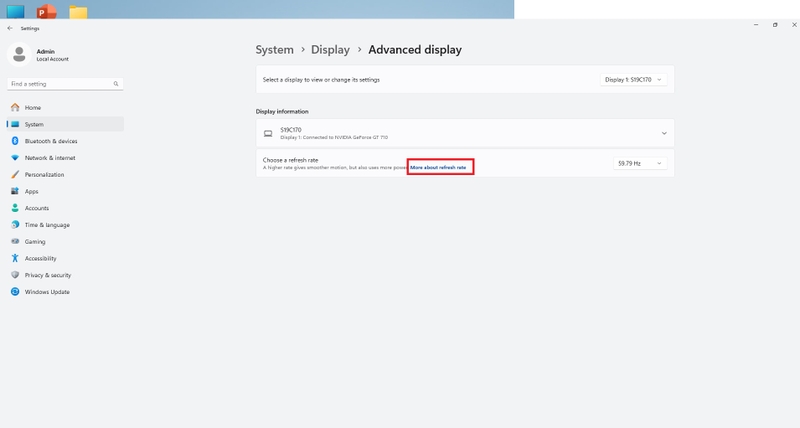The width and height of the screenshot is (800, 428).
Task: Click the Display information label
Action: coord(282,111)
